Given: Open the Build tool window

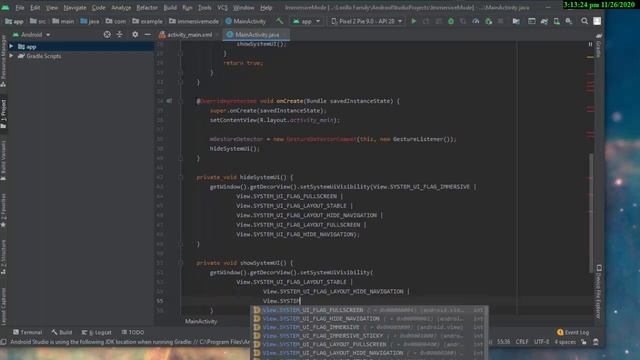Looking at the screenshot, I should (62, 332).
